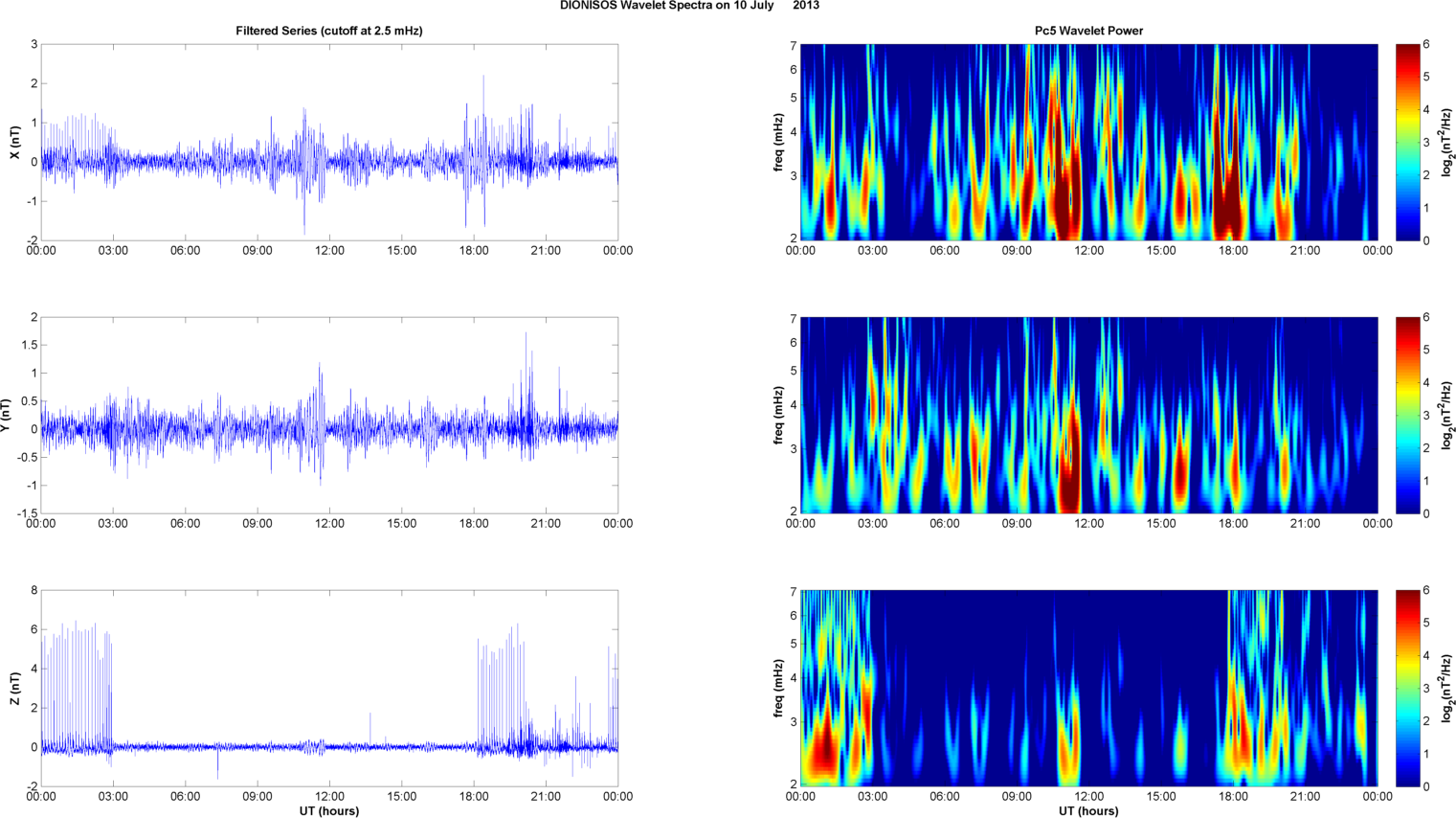Viewport: 1456px width, 818px height.
Task: Click the '7' frequency tick of the X spectrogram
Action: click(x=794, y=46)
